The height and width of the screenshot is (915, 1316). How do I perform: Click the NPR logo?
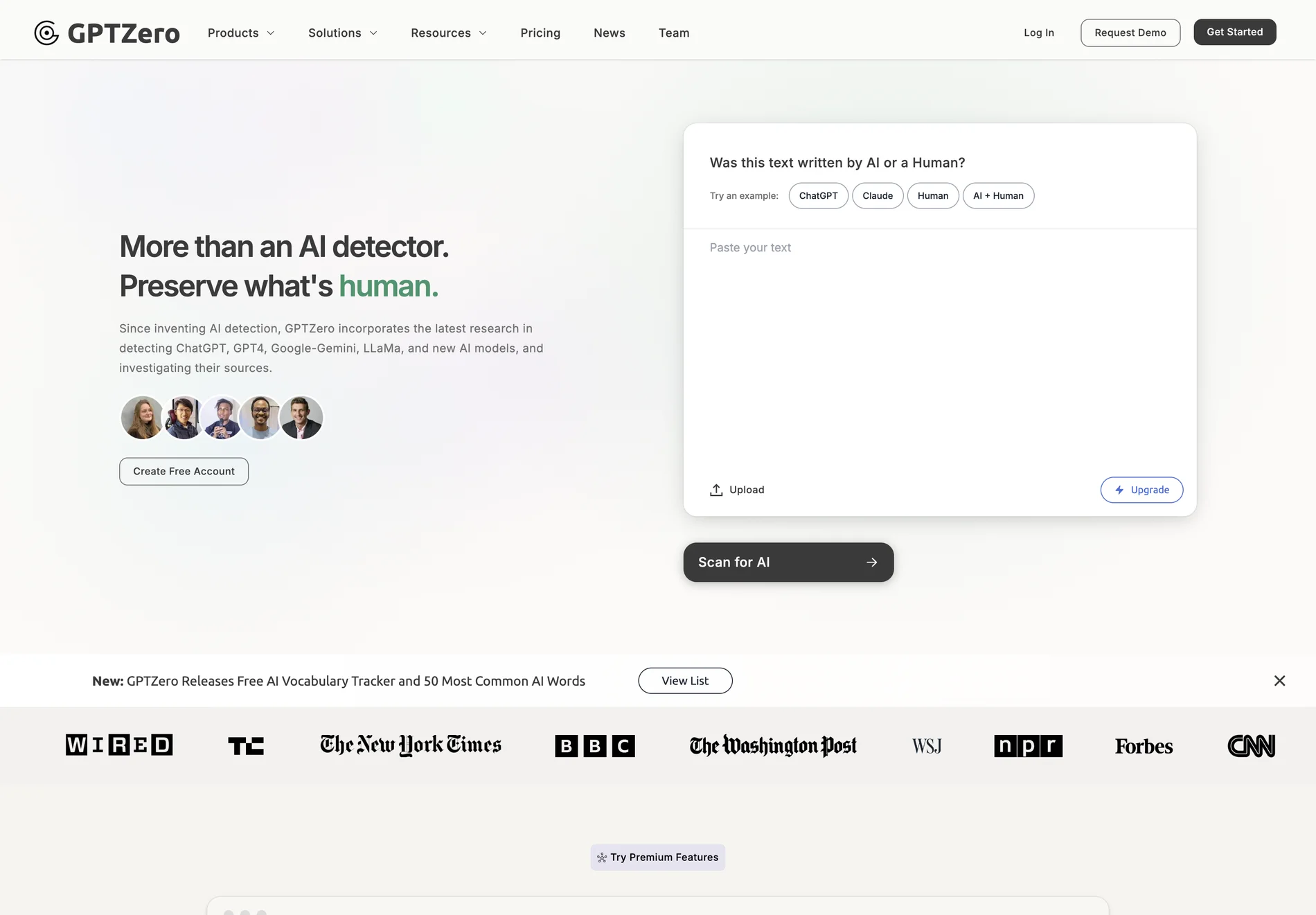pyautogui.click(x=1028, y=745)
